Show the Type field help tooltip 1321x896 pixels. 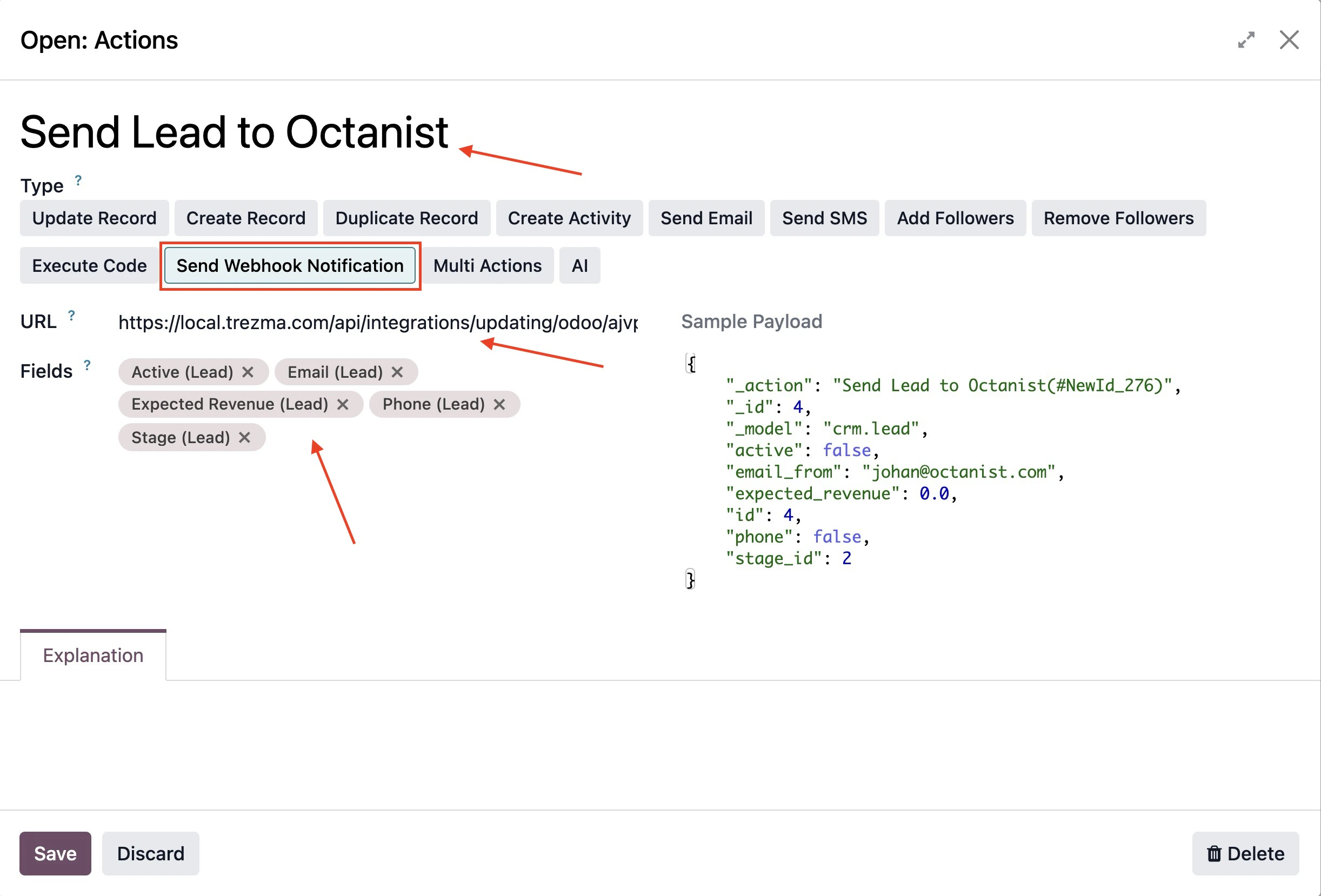tap(78, 180)
